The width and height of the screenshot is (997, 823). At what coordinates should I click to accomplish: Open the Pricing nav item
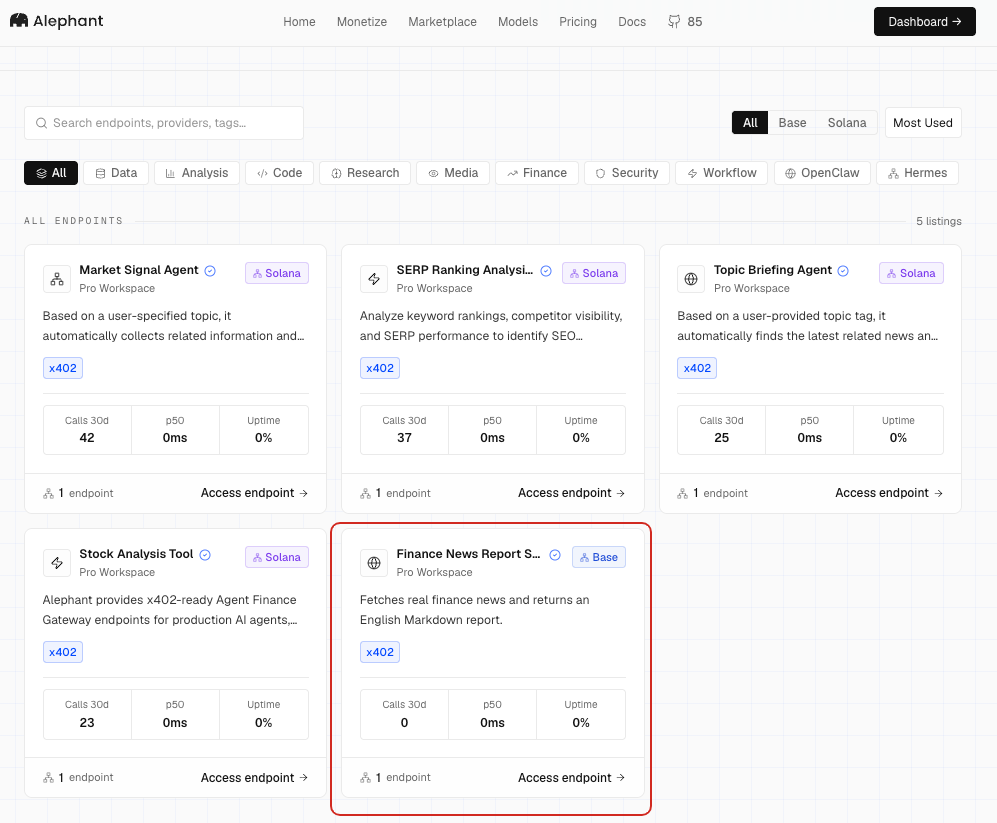coord(577,22)
